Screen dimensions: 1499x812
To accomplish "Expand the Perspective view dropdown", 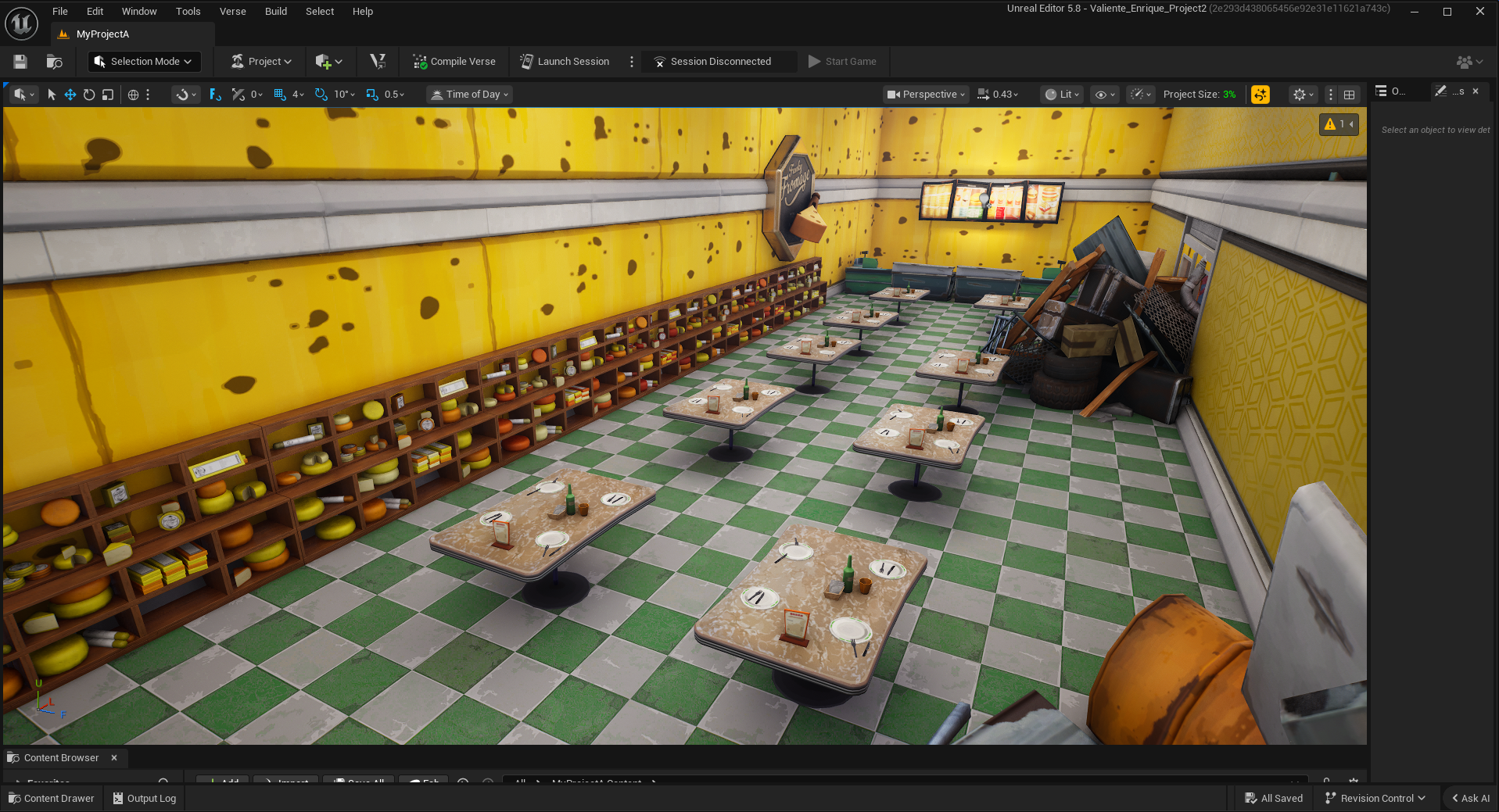I will 926,95.
